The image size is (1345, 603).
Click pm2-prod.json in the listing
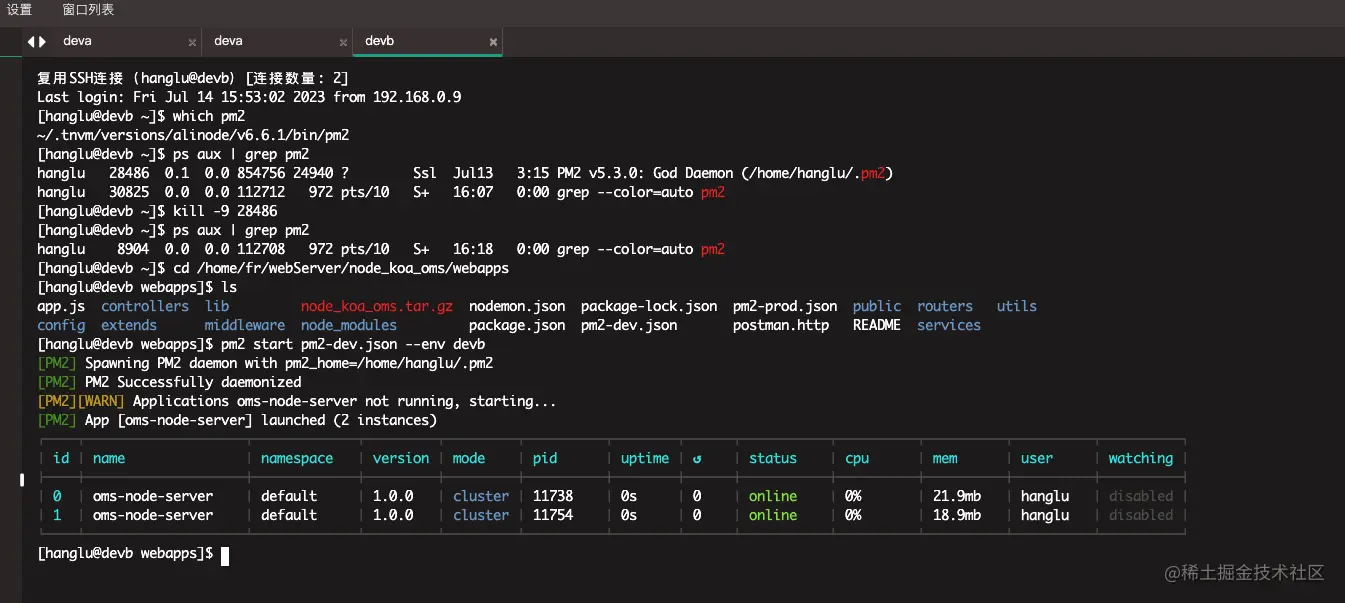(785, 306)
